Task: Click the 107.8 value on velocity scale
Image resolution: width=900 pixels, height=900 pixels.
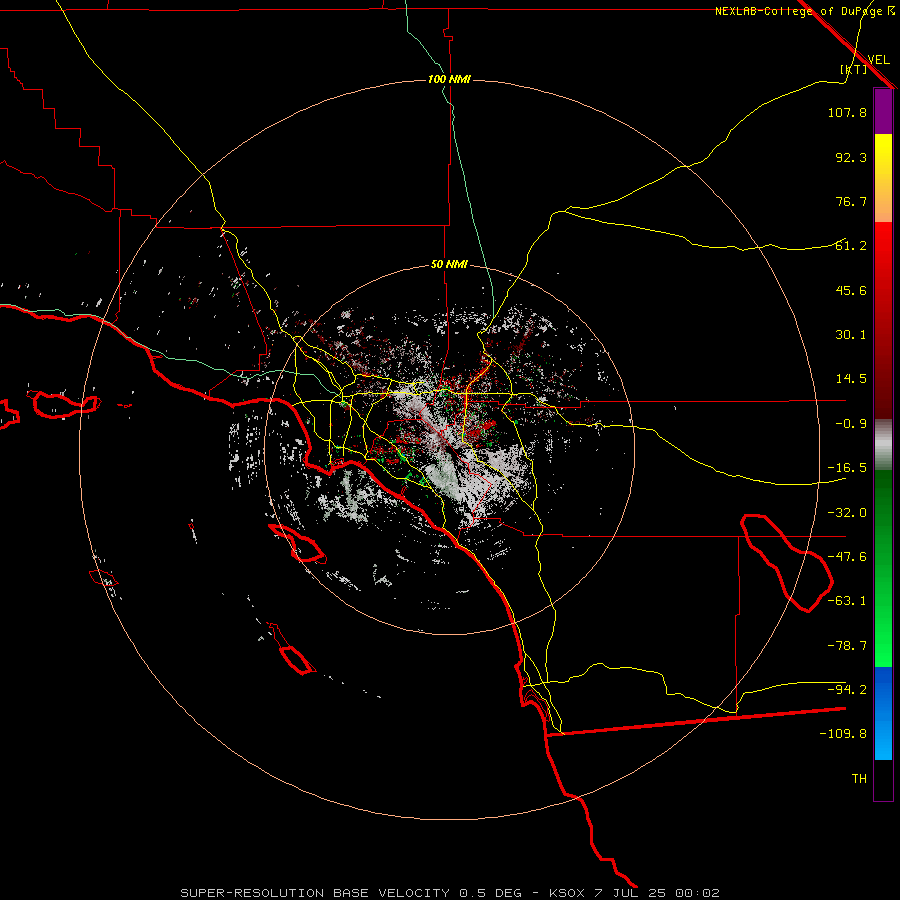Action: pyautogui.click(x=847, y=112)
